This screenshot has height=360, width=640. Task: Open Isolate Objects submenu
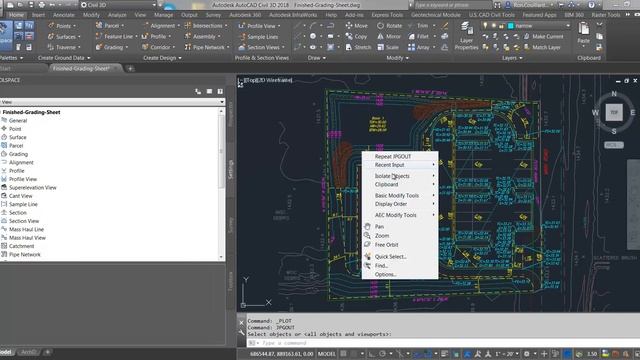click(400, 176)
